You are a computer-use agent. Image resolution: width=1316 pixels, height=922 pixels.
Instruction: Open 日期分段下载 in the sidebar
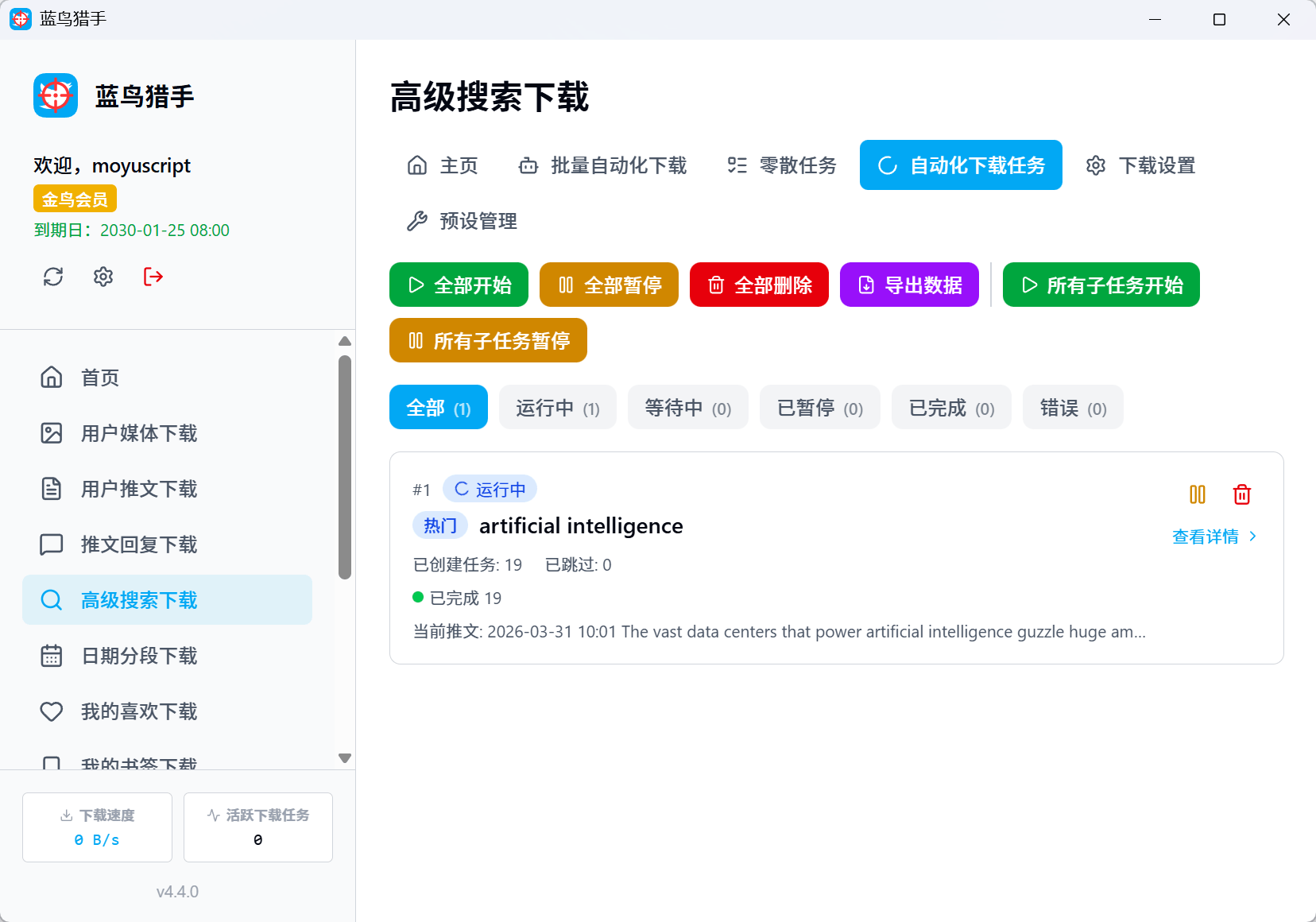pos(139,656)
